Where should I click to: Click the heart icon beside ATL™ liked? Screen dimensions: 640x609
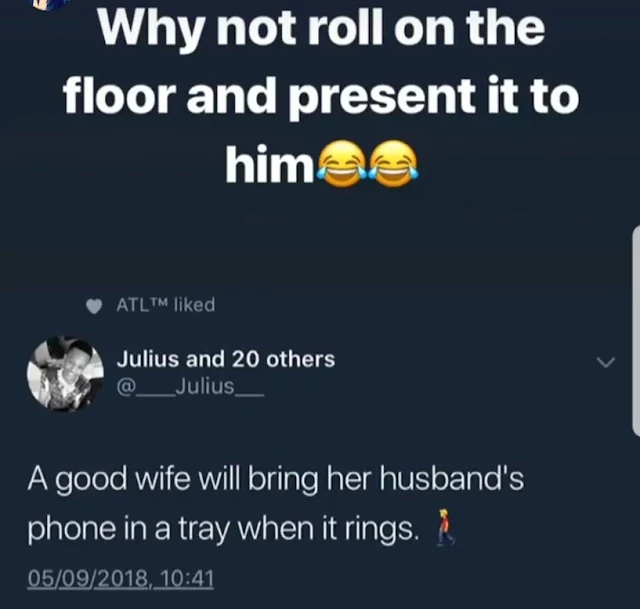(x=94, y=306)
